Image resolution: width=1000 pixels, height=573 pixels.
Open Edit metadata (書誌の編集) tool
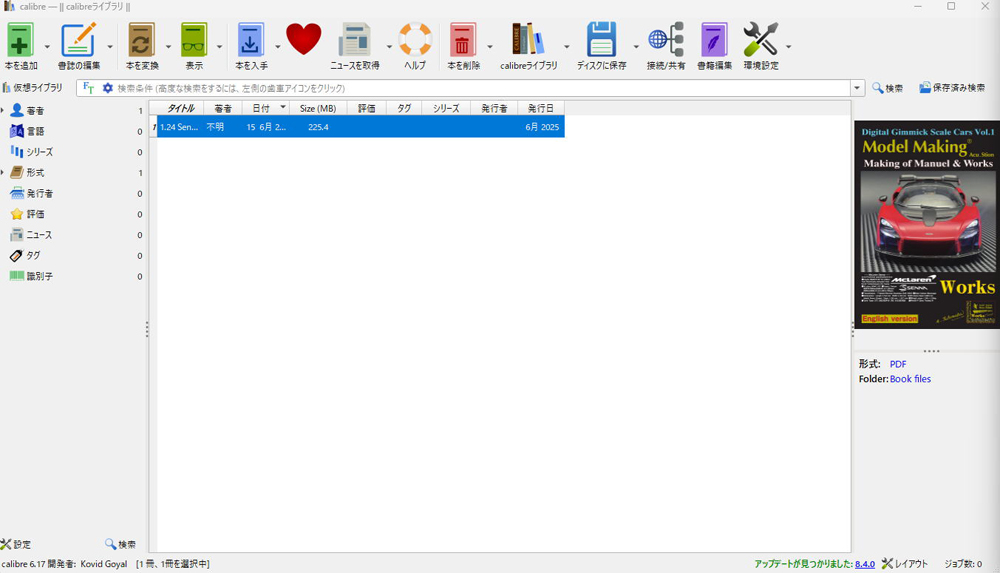(78, 41)
